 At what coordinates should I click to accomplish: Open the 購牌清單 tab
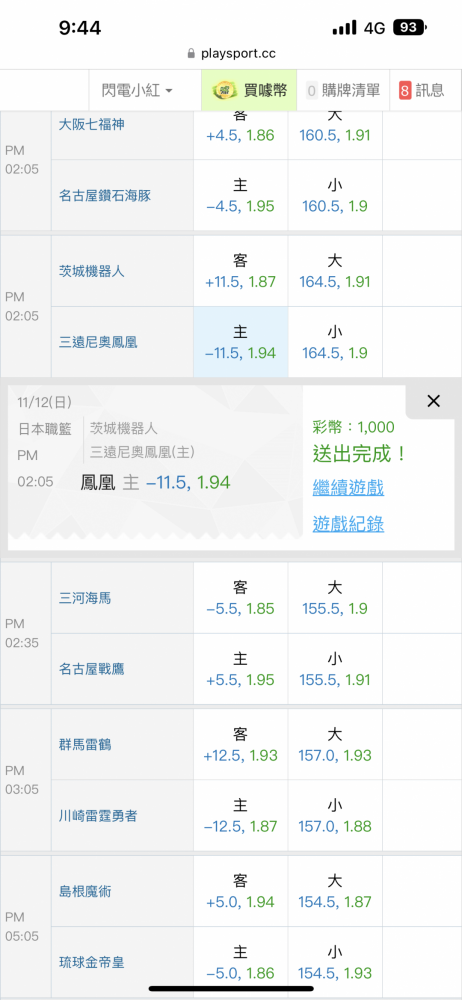[x=343, y=91]
